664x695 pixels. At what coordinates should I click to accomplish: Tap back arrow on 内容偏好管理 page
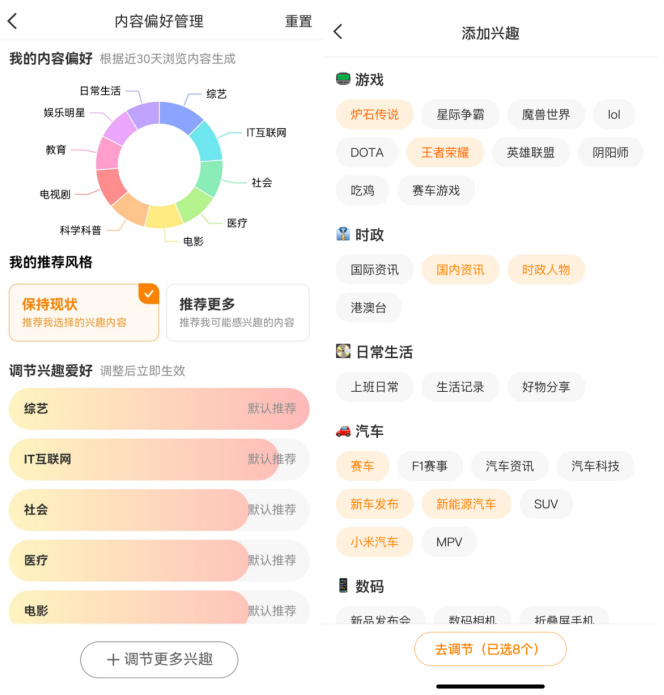coord(13,21)
